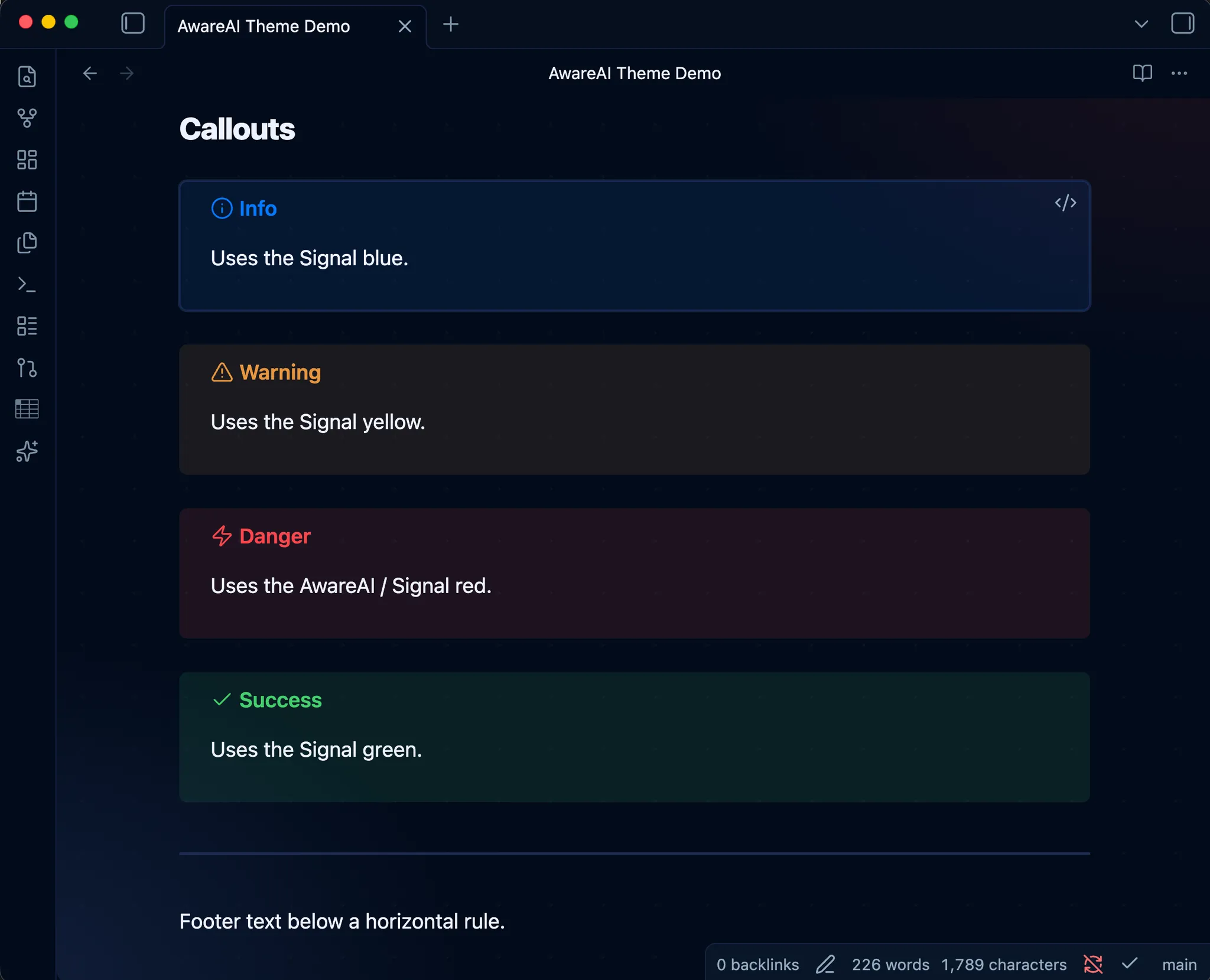Click the 226 words status entry
This screenshot has width=1210, height=980.
(890, 965)
